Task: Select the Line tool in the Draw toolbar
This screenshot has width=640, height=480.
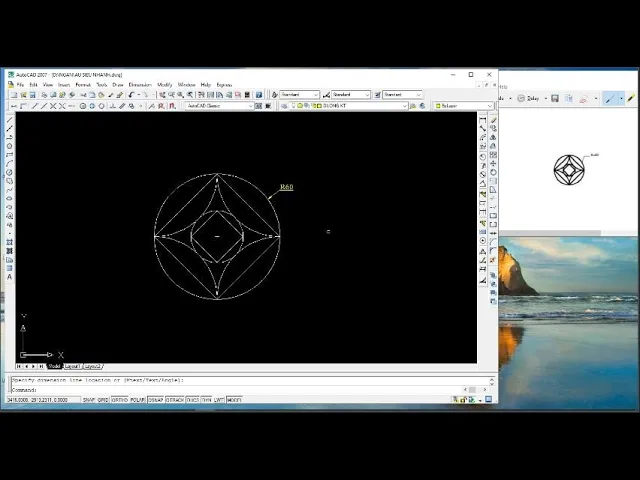Action: [x=10, y=120]
